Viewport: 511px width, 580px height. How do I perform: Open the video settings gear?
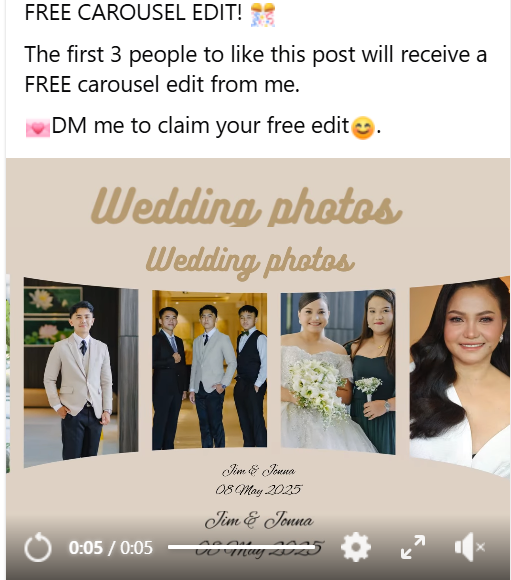356,547
